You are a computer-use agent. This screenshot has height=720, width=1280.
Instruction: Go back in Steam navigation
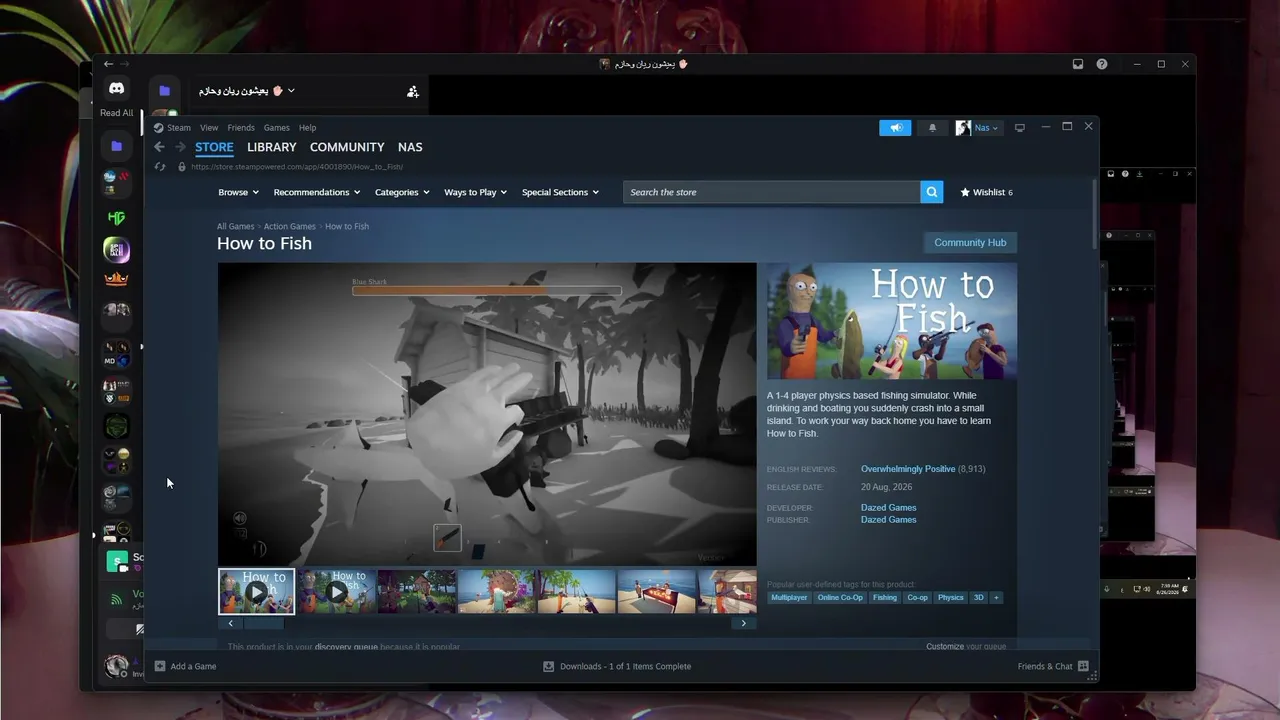point(159,147)
